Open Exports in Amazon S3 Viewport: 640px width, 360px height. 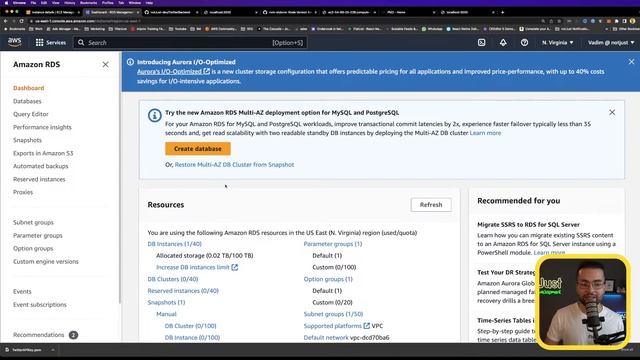pyautogui.click(x=43, y=153)
